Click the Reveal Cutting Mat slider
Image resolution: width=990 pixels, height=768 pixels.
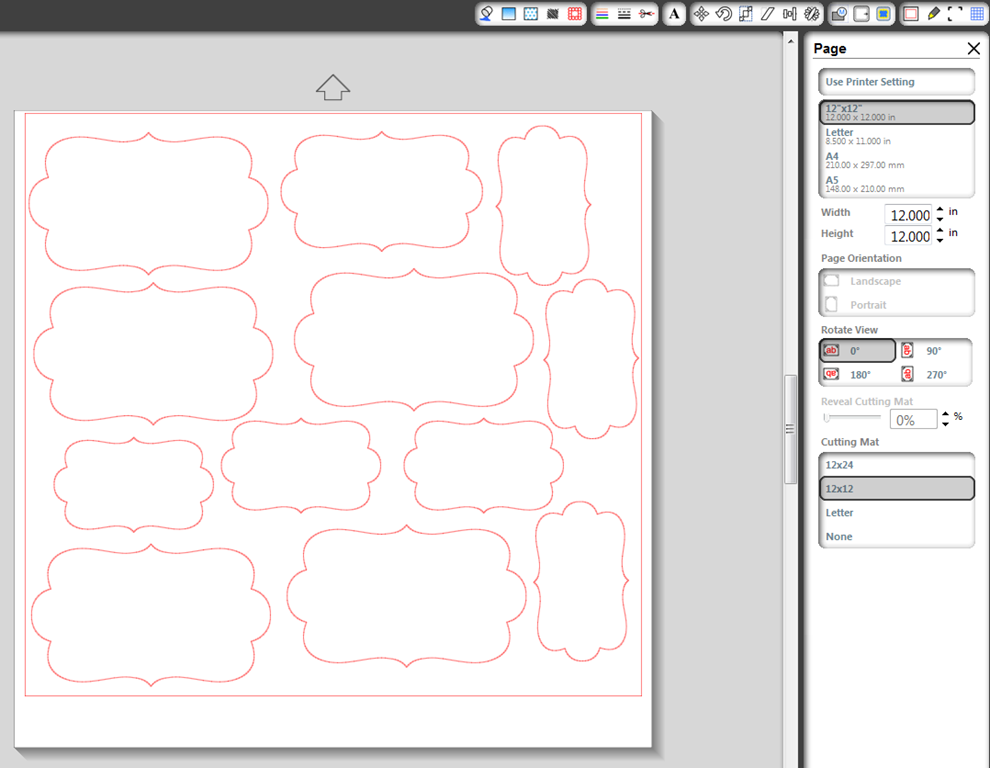(852, 417)
